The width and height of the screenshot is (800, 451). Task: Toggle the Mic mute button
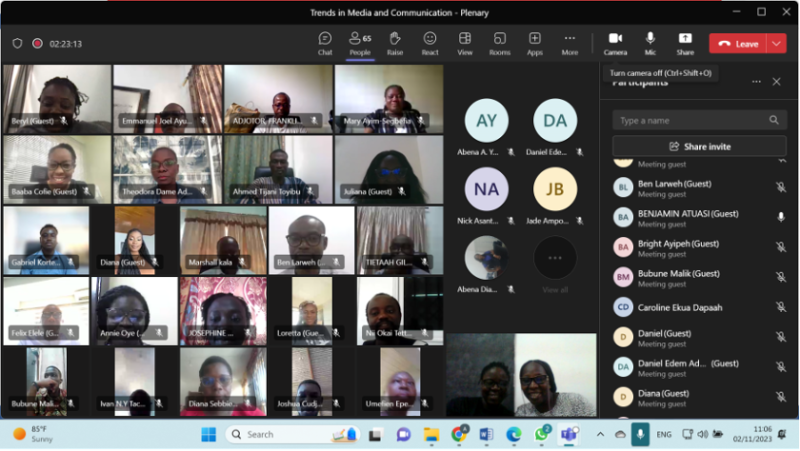click(x=650, y=43)
